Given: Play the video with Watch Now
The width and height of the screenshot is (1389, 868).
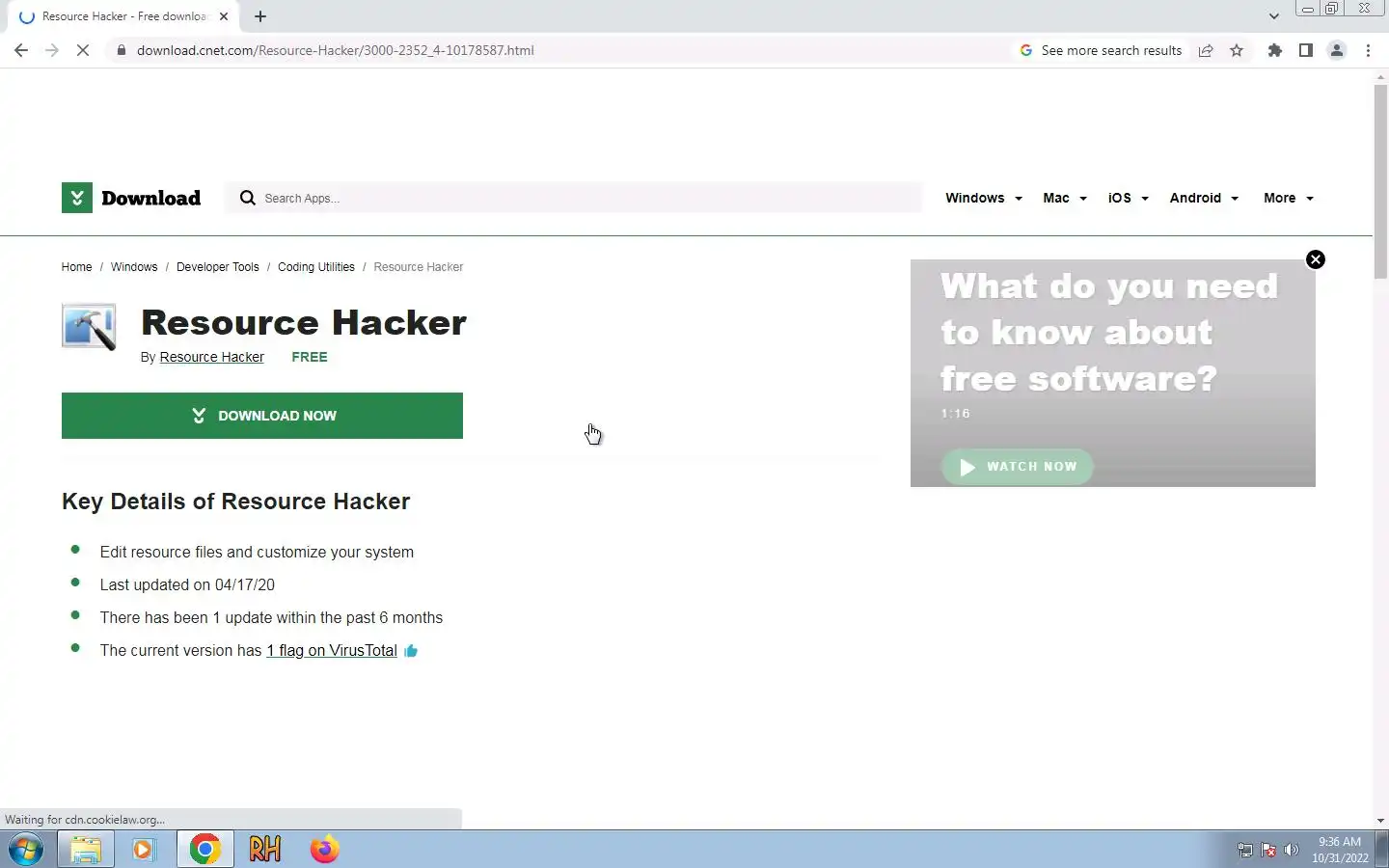Looking at the screenshot, I should point(1018,467).
